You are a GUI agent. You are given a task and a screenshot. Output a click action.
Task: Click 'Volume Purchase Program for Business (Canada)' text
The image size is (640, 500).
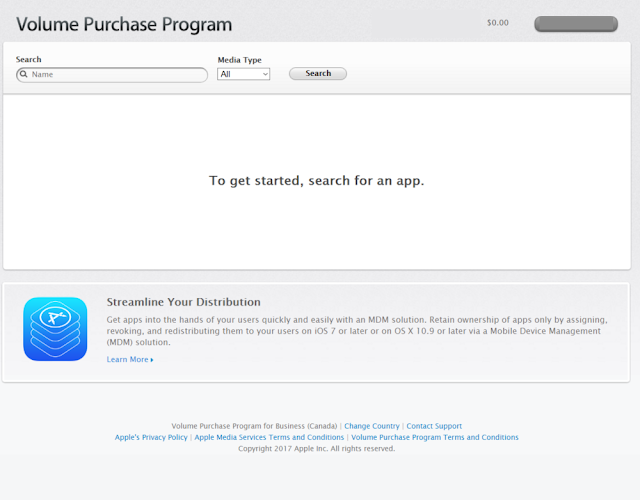254,426
